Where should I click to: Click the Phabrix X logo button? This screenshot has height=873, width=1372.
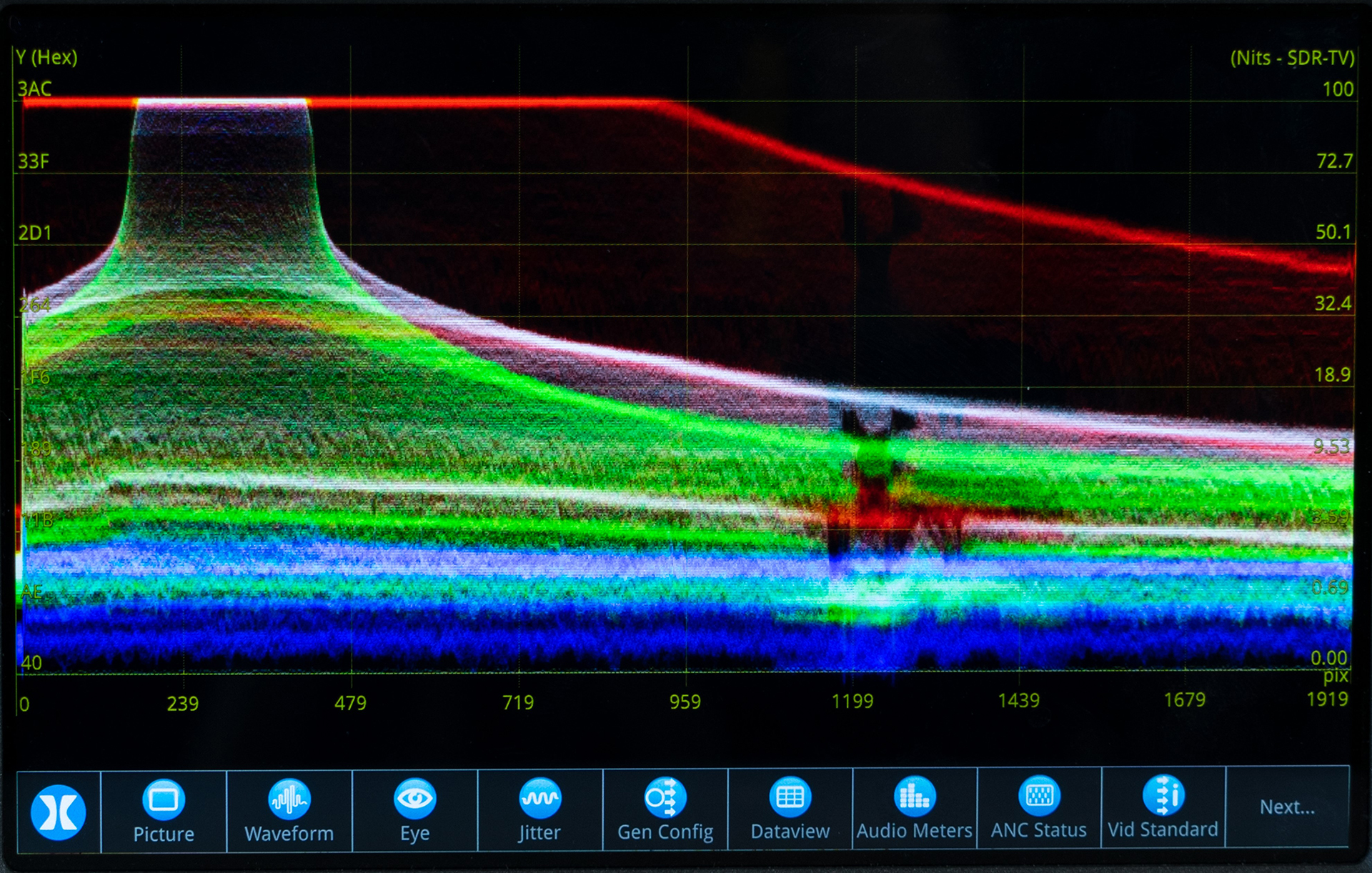coord(59,812)
